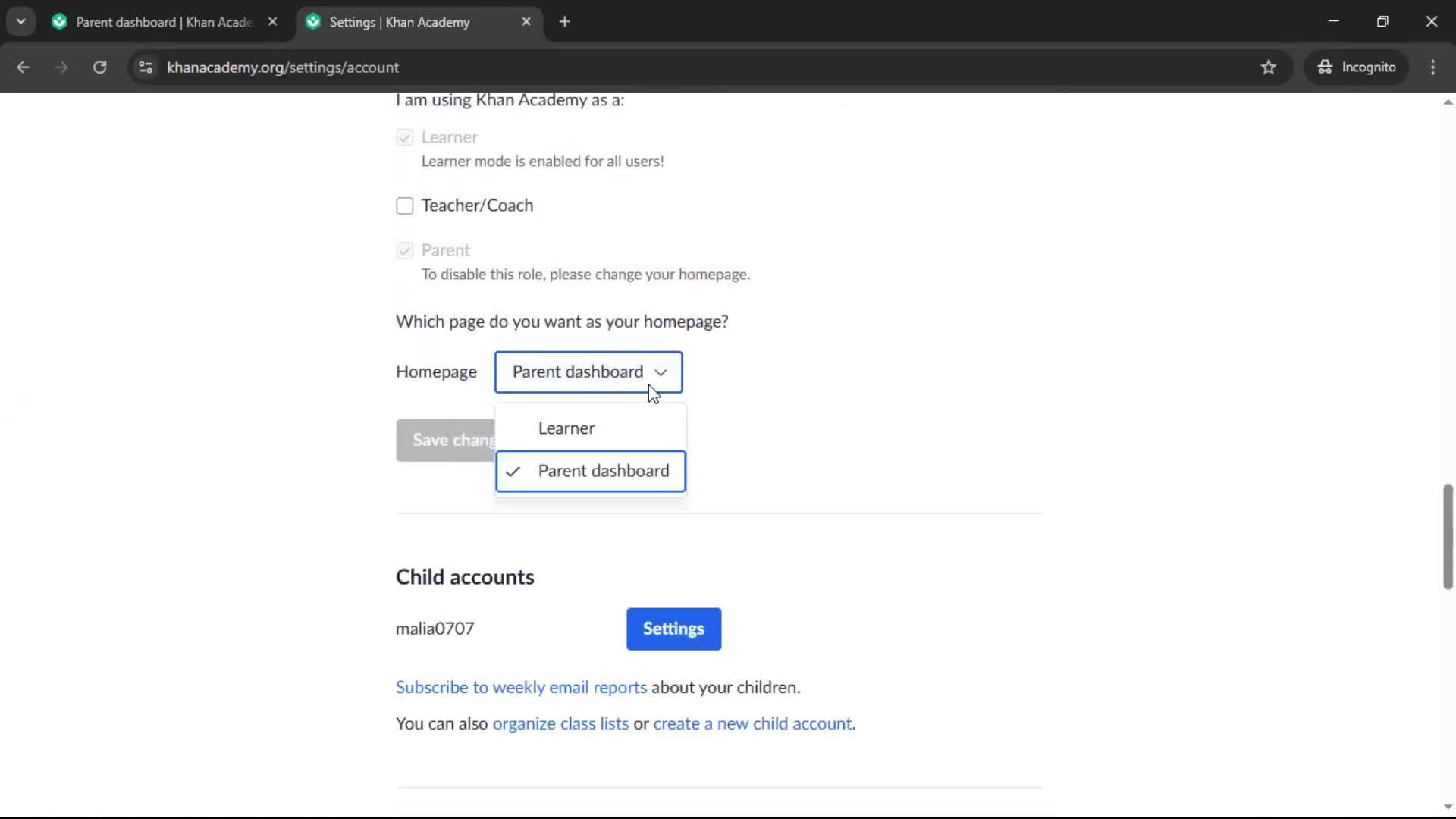Toggle the disabled Parent checkbox

(405, 250)
